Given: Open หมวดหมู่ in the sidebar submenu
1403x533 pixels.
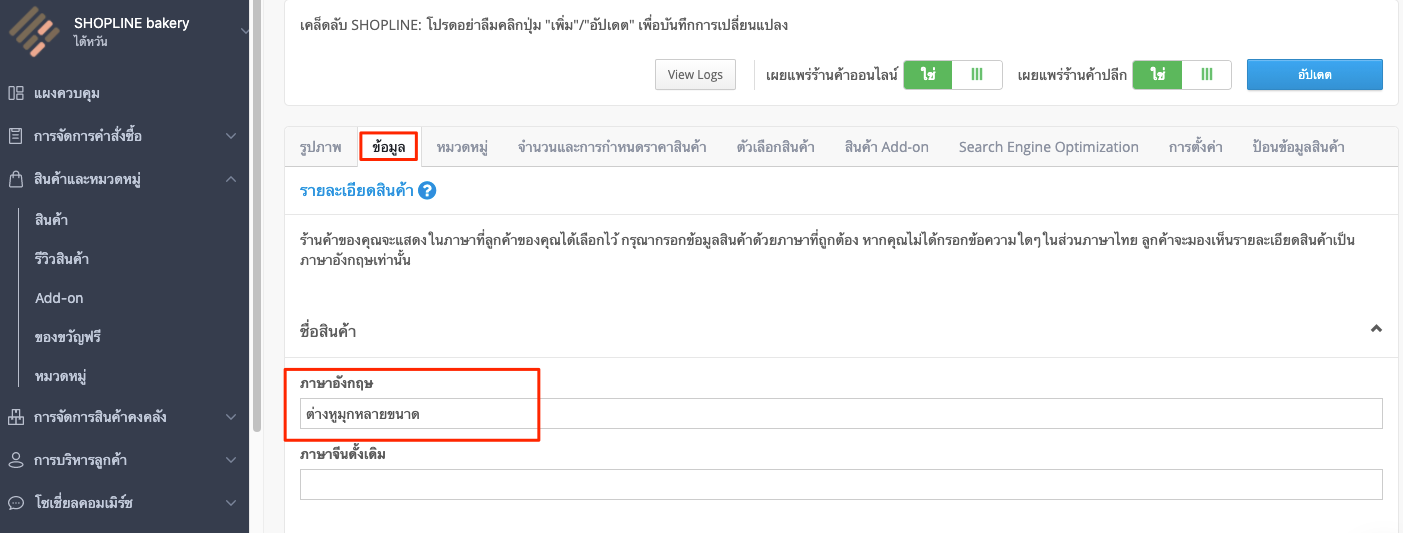Looking at the screenshot, I should (60, 377).
